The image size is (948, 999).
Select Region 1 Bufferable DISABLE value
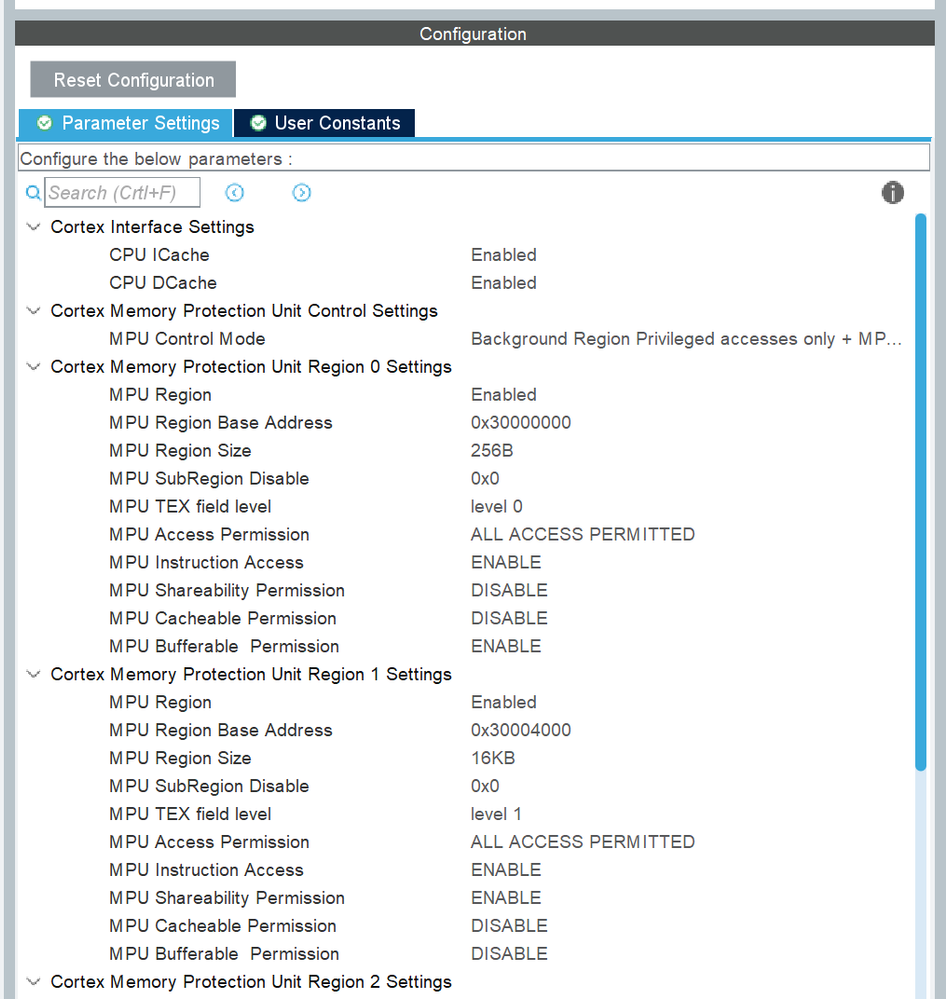[510, 954]
